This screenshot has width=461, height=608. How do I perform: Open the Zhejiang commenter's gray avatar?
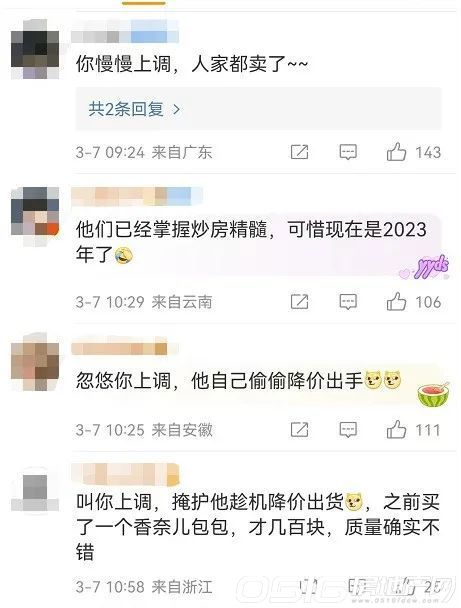pyautogui.click(x=35, y=492)
